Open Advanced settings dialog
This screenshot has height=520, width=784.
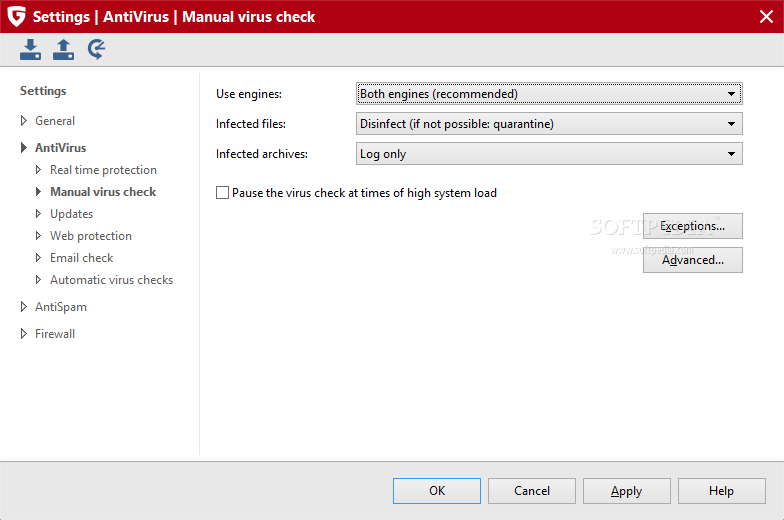(x=692, y=260)
